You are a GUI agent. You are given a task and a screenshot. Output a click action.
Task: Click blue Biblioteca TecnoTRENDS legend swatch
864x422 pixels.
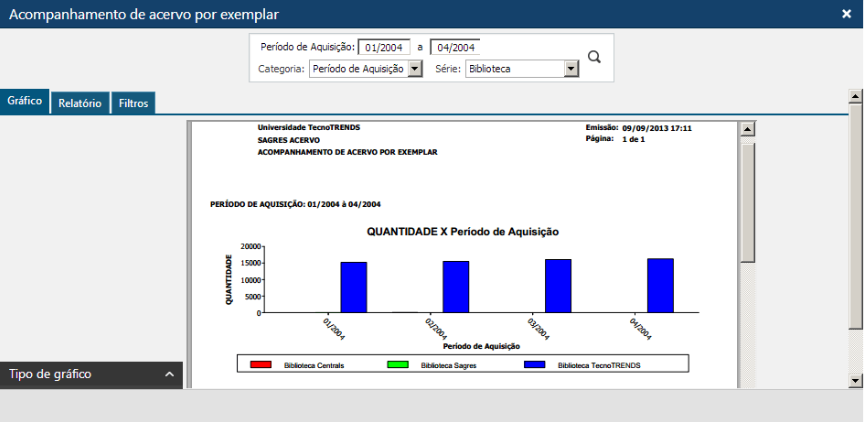coord(535,366)
